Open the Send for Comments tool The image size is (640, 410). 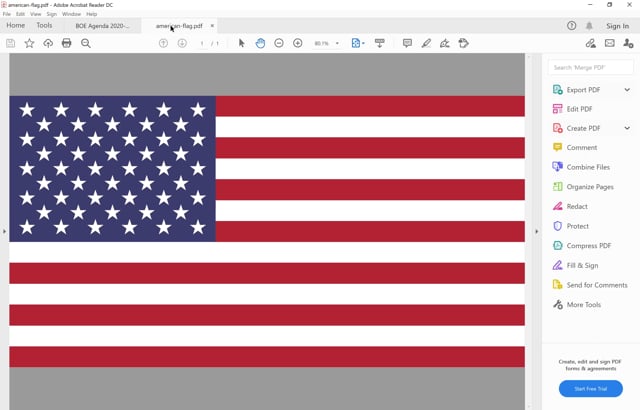(590, 285)
